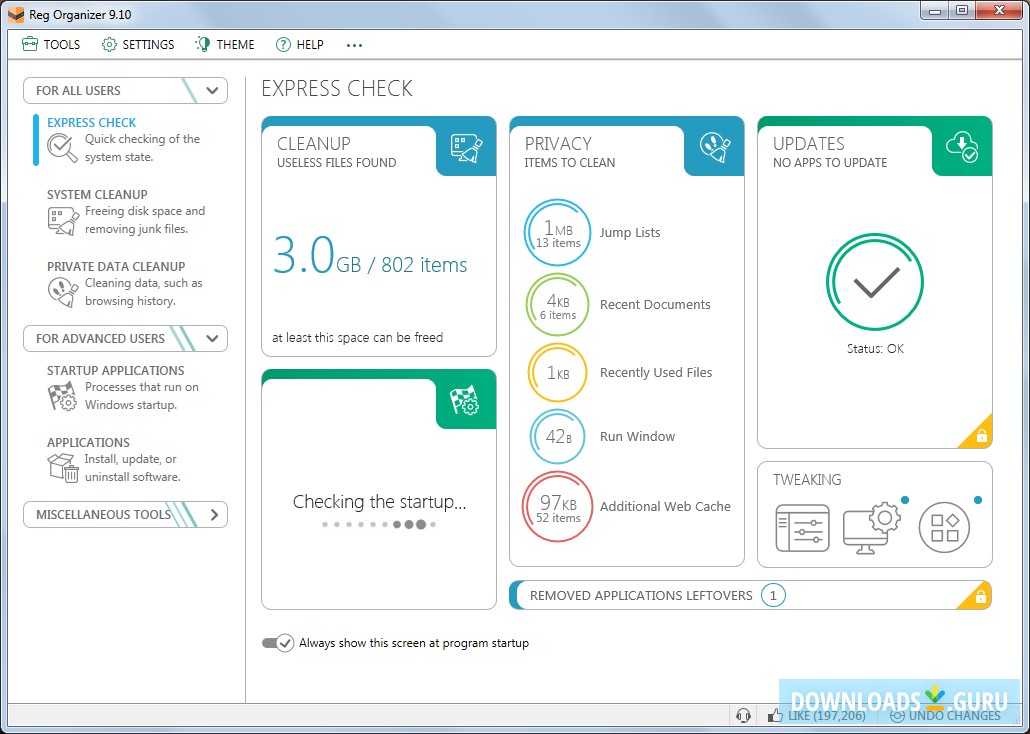Collapse the For Advanced Users section

tap(212, 338)
